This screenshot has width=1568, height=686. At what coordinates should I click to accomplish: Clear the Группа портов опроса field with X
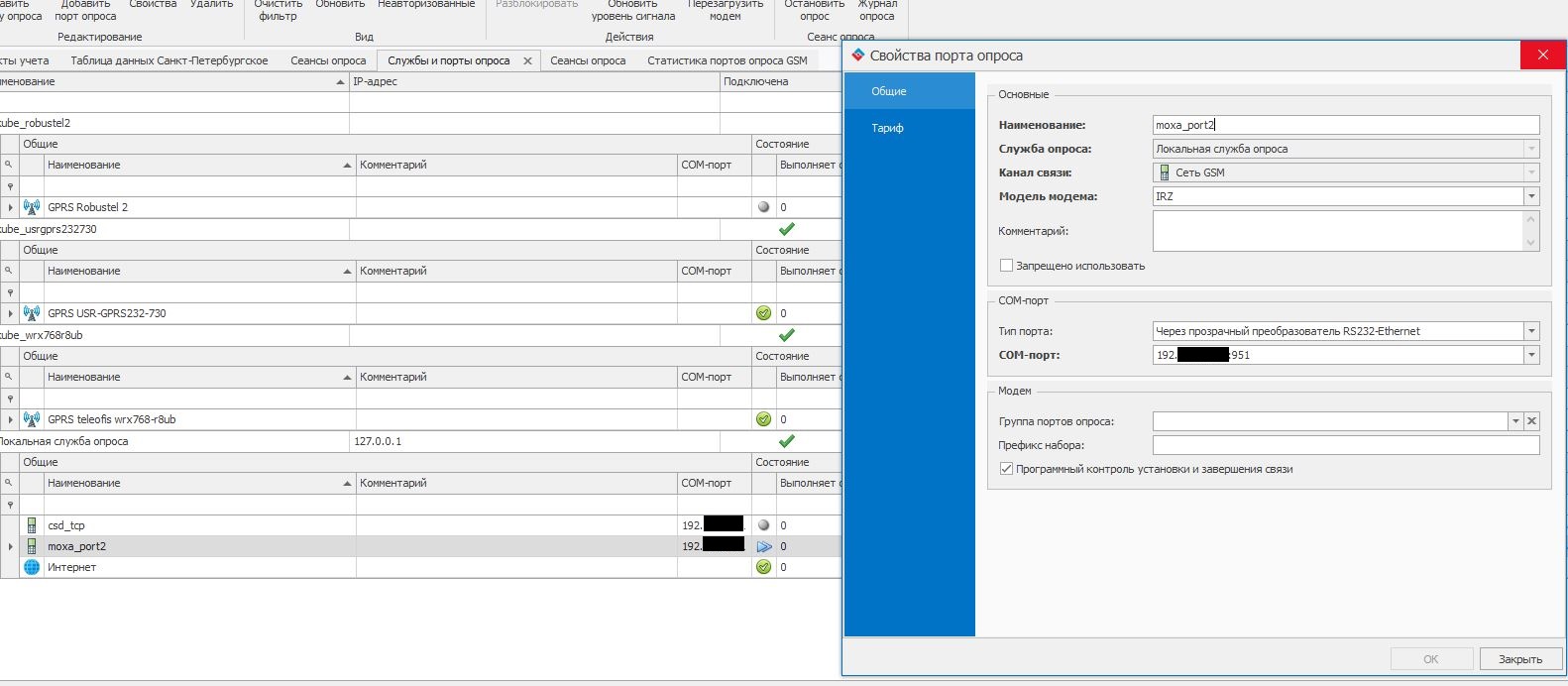click(1531, 421)
